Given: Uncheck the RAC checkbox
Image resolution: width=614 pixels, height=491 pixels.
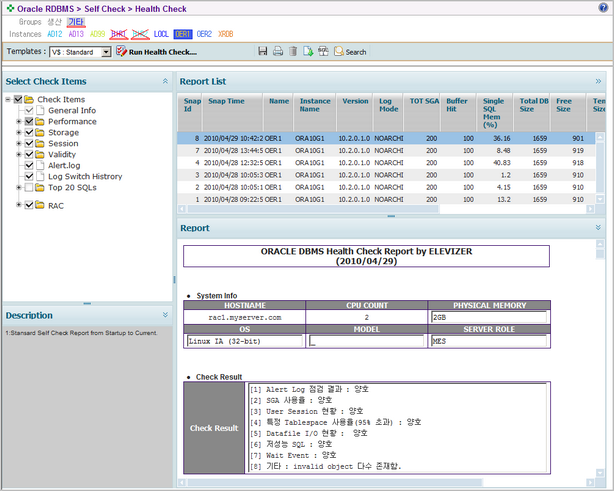Looking at the screenshot, I should tap(29, 205).
